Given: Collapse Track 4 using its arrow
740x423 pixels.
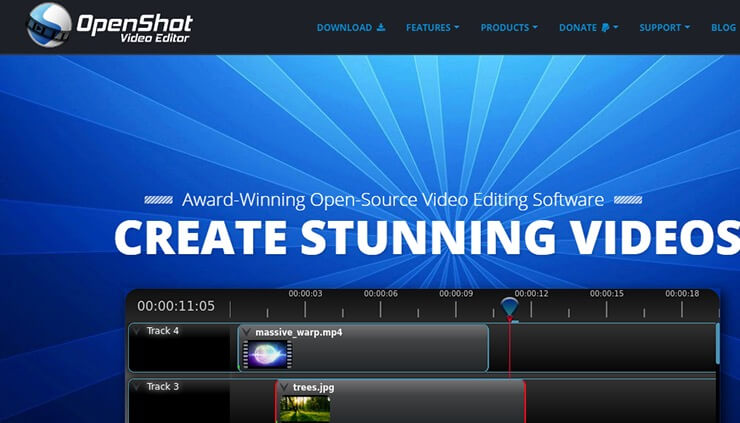Looking at the screenshot, I should click(x=137, y=331).
